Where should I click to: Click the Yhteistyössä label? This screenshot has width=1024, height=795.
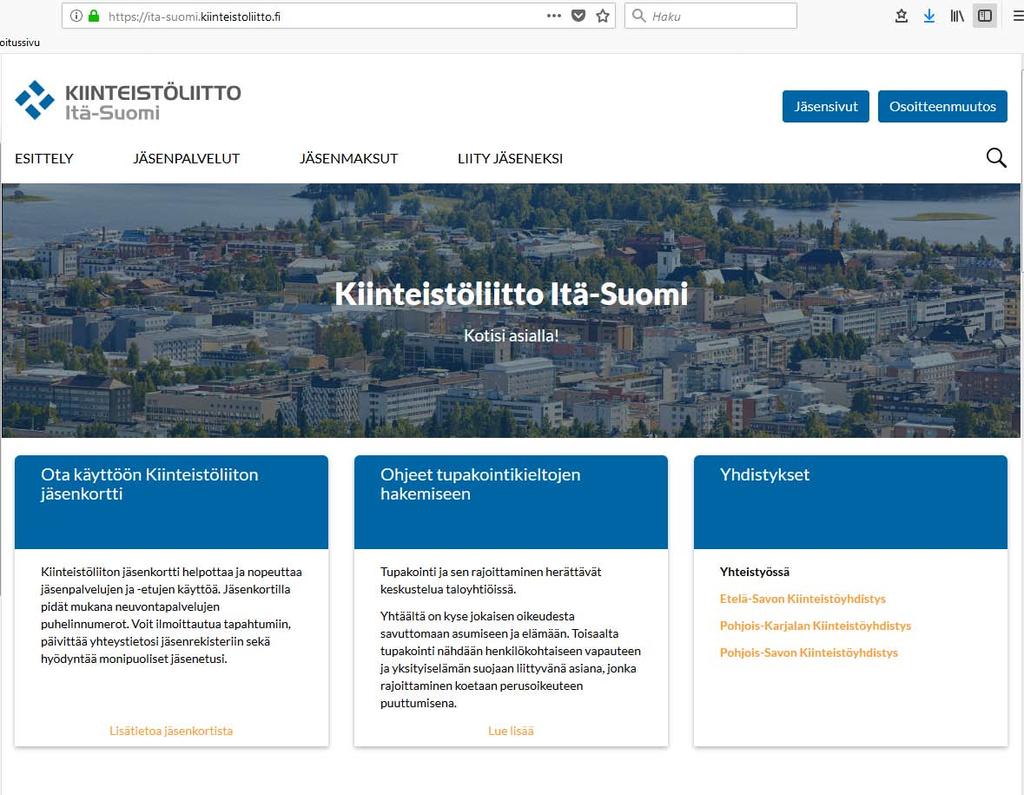click(754, 572)
